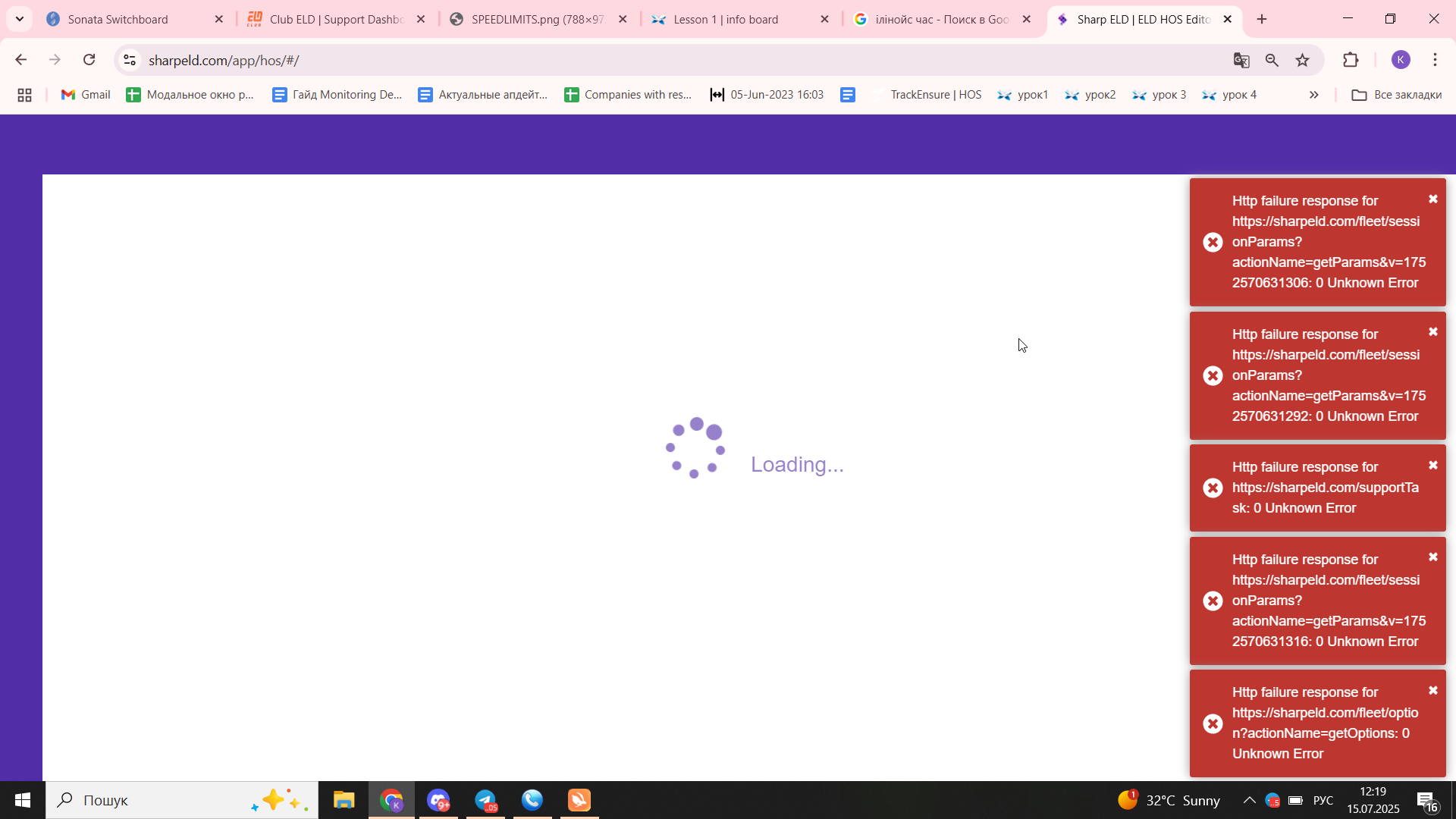Open the taskbar clock and date
Screen dimensions: 1456x819
pos(1373,800)
